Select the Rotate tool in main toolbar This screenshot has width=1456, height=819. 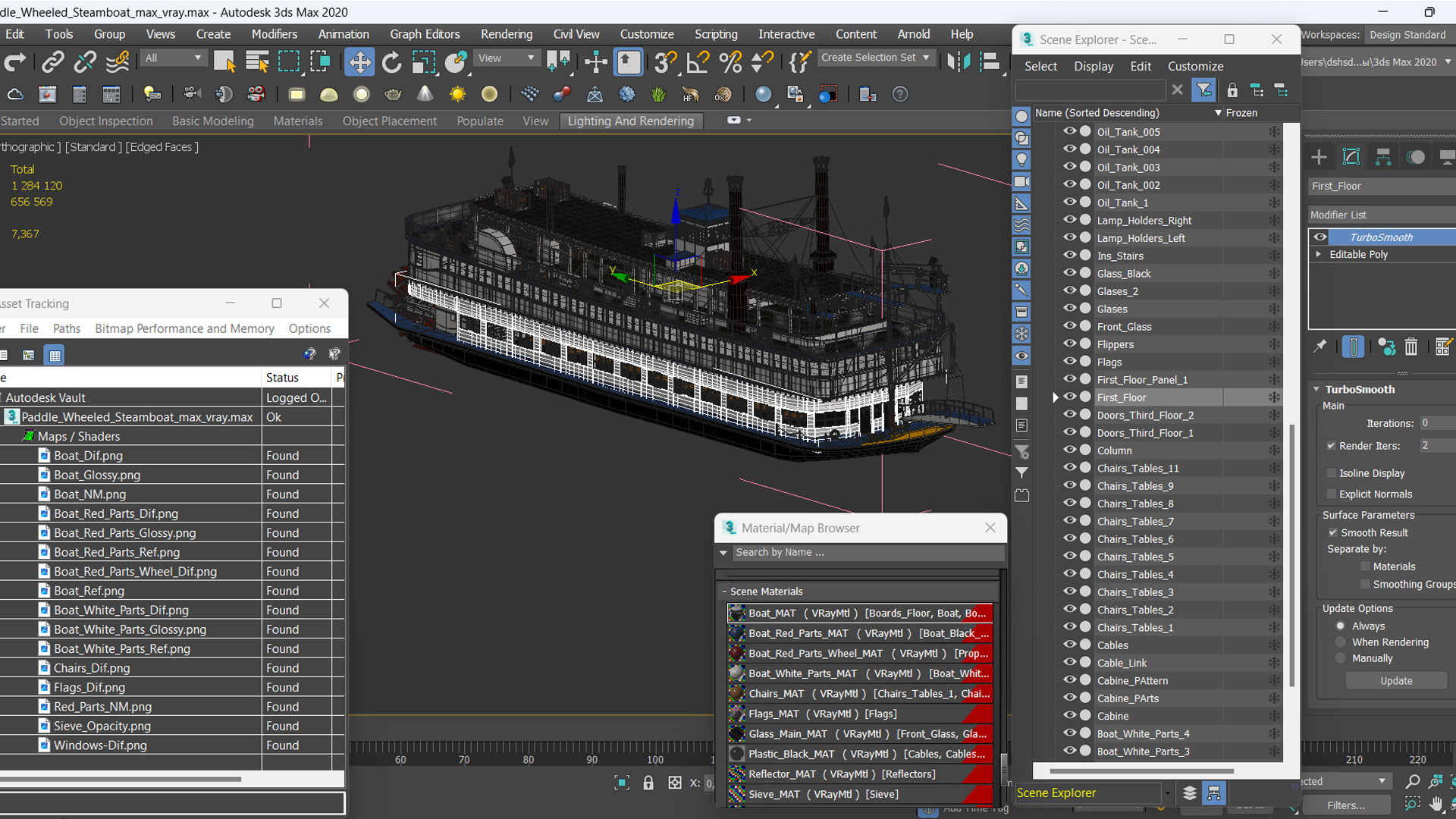point(391,61)
